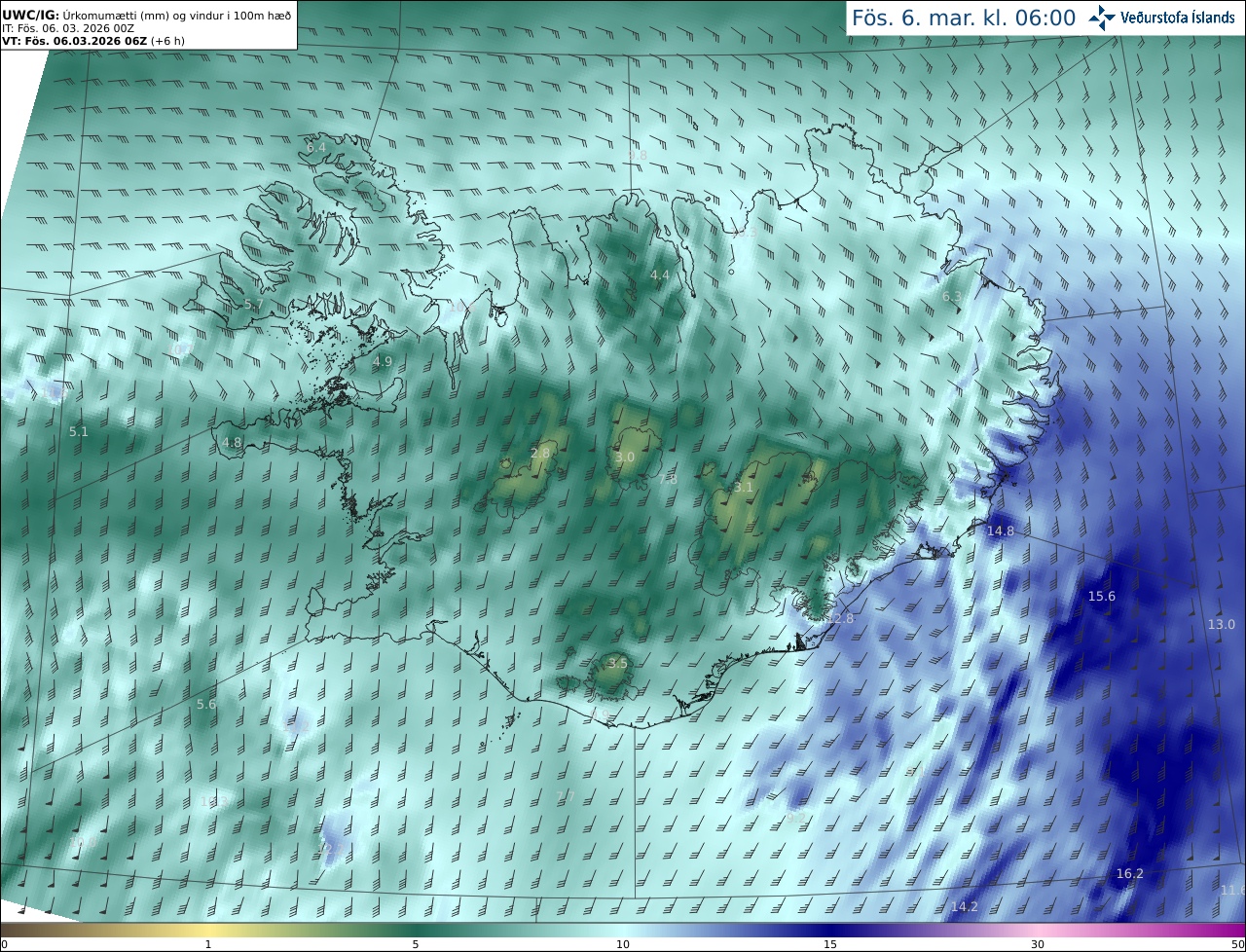Click the 3.0 value on the glacier

625,457
